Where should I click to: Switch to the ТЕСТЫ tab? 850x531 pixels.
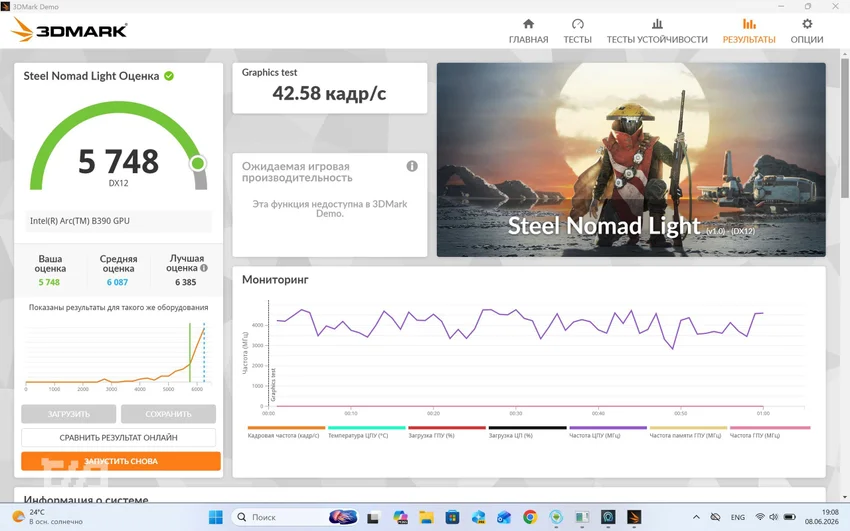click(x=577, y=31)
